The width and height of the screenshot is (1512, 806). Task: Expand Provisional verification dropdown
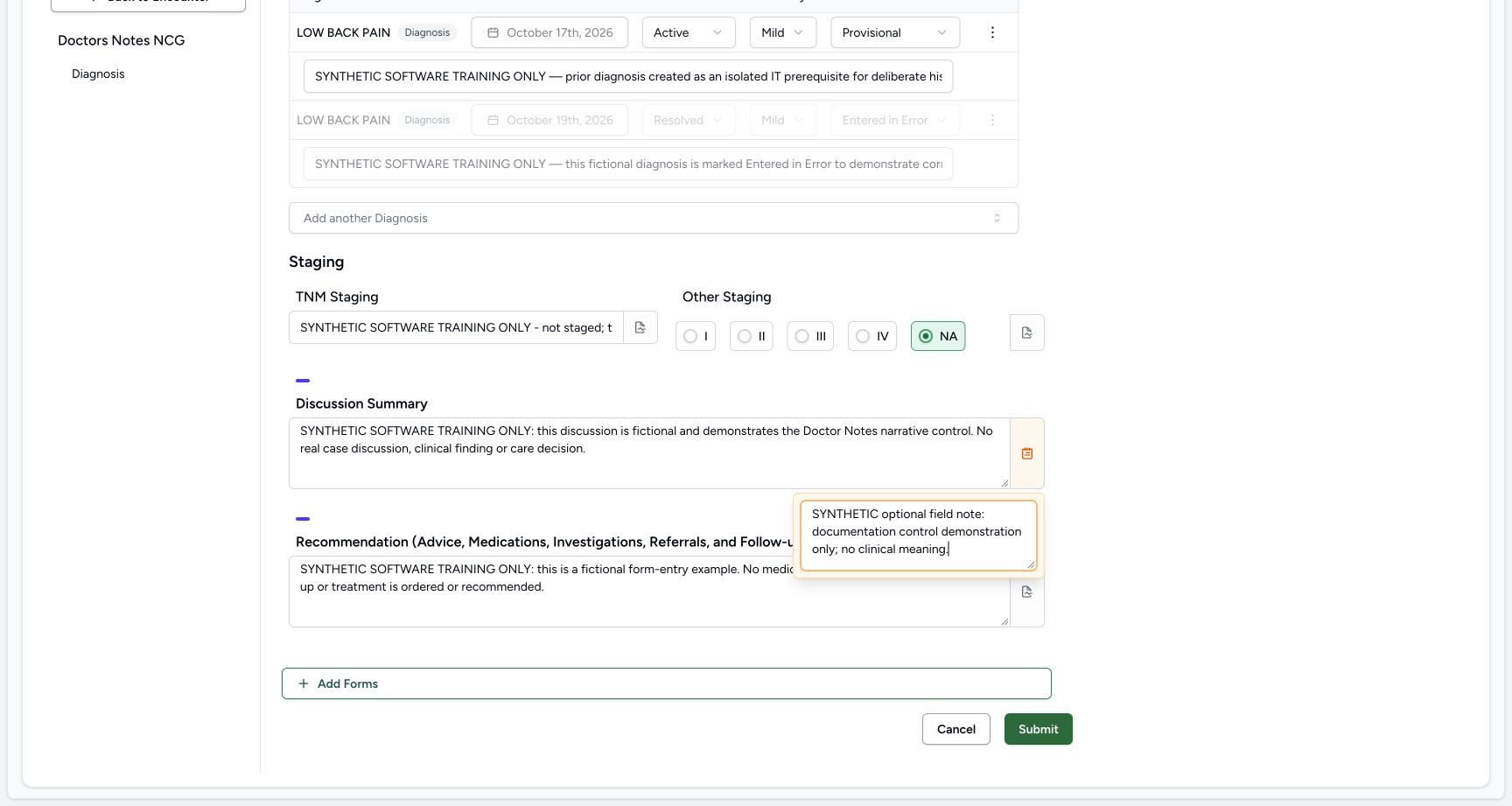(x=895, y=32)
